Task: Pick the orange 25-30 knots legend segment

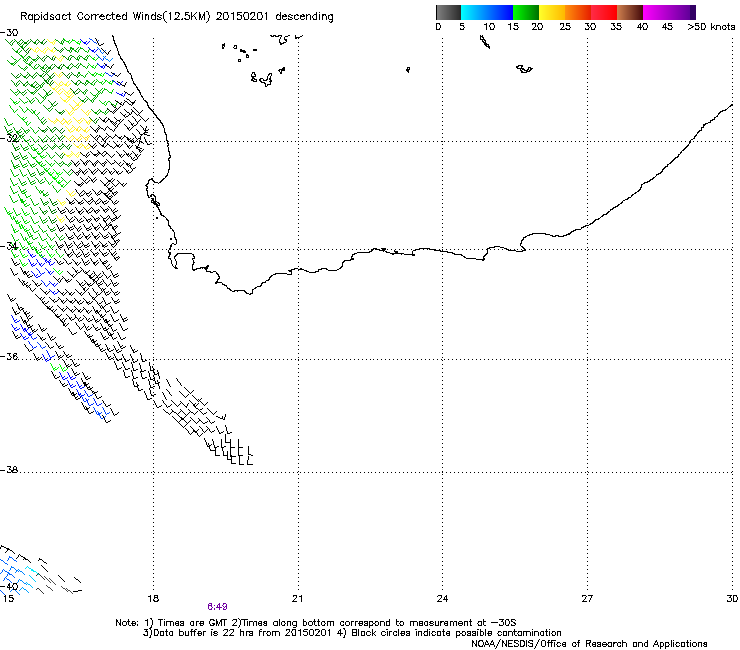Action: [x=578, y=12]
